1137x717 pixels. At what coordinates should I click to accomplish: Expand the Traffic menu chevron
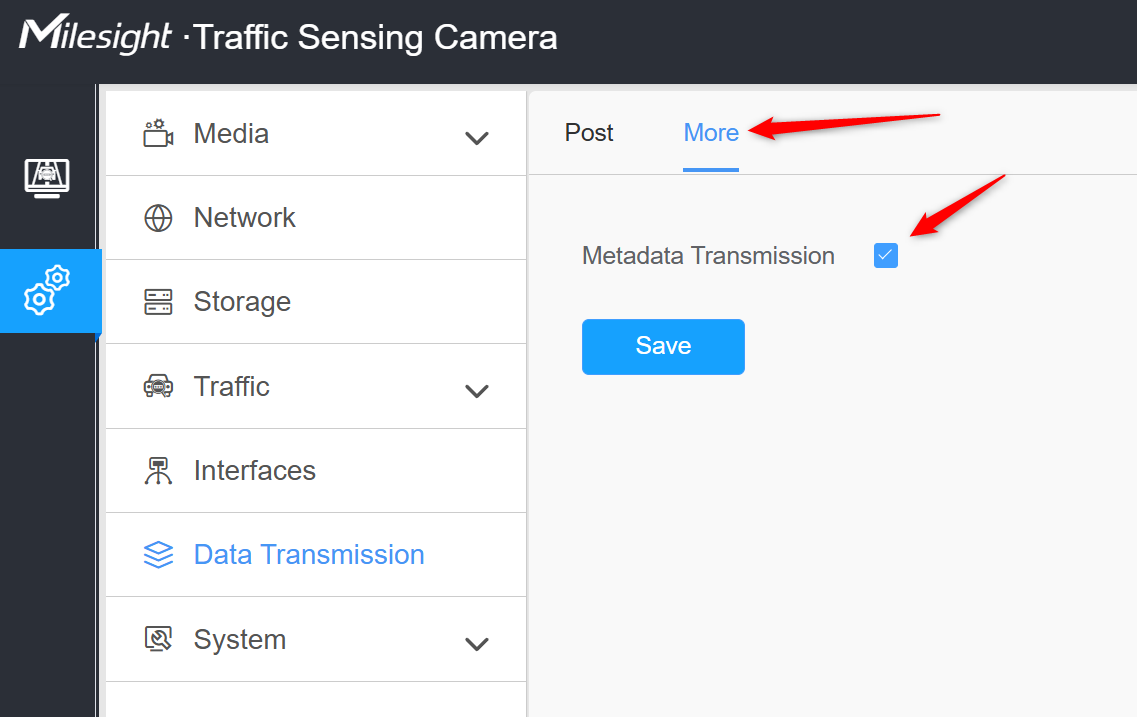[x=476, y=391]
